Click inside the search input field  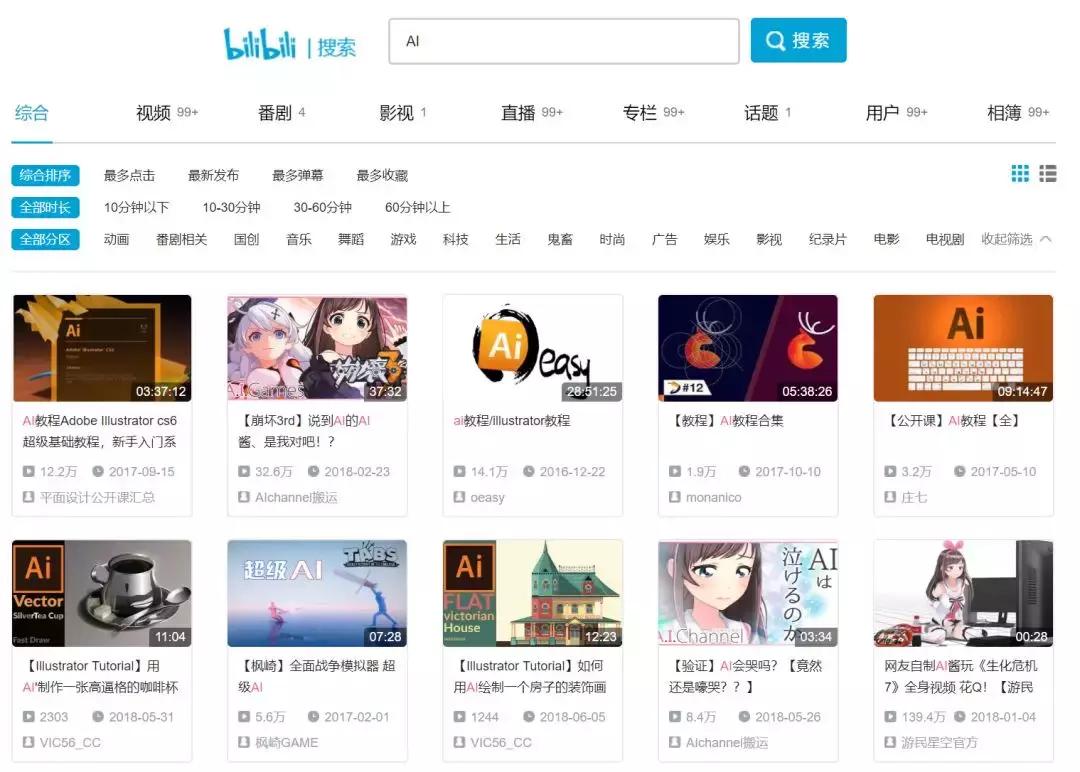click(560, 41)
